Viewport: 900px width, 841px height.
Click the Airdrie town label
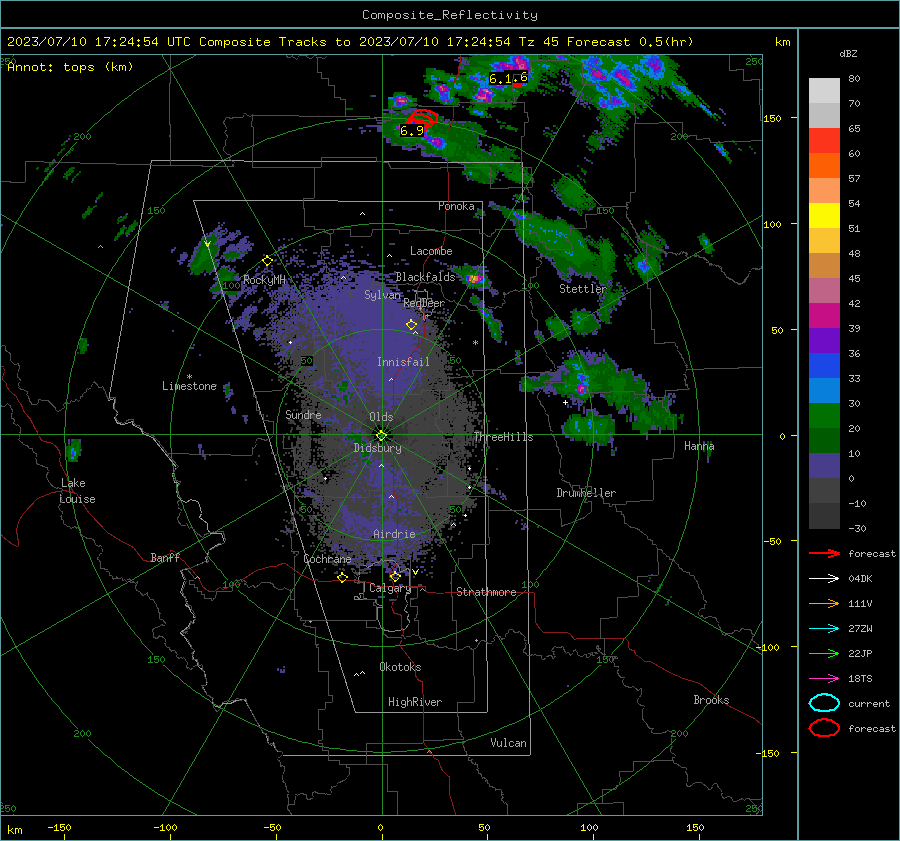394,534
